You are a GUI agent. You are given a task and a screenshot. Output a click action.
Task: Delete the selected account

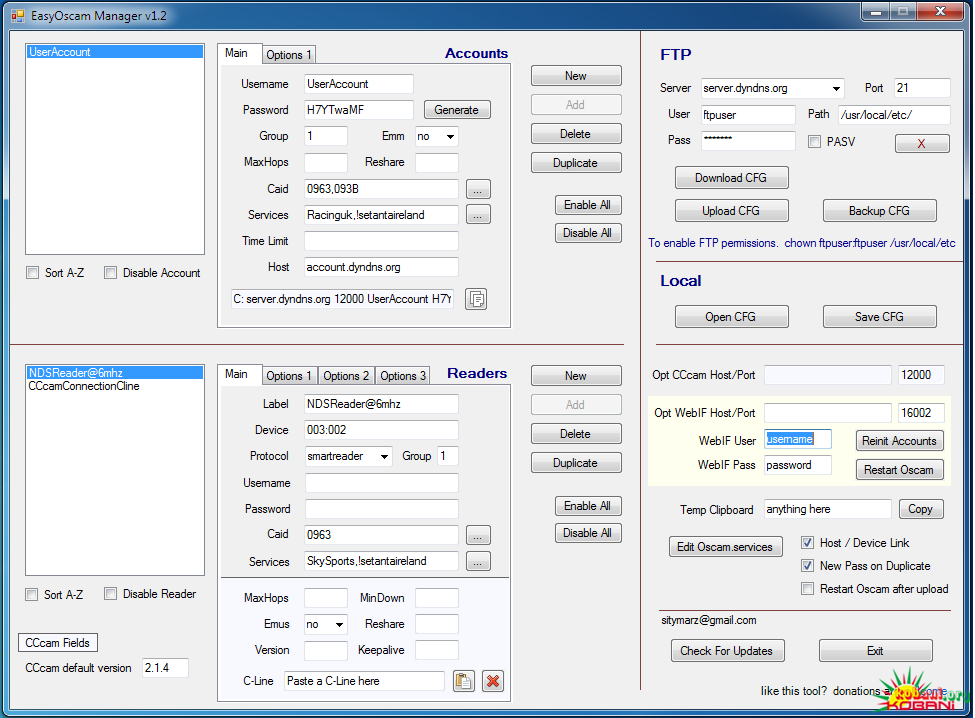click(x=576, y=134)
